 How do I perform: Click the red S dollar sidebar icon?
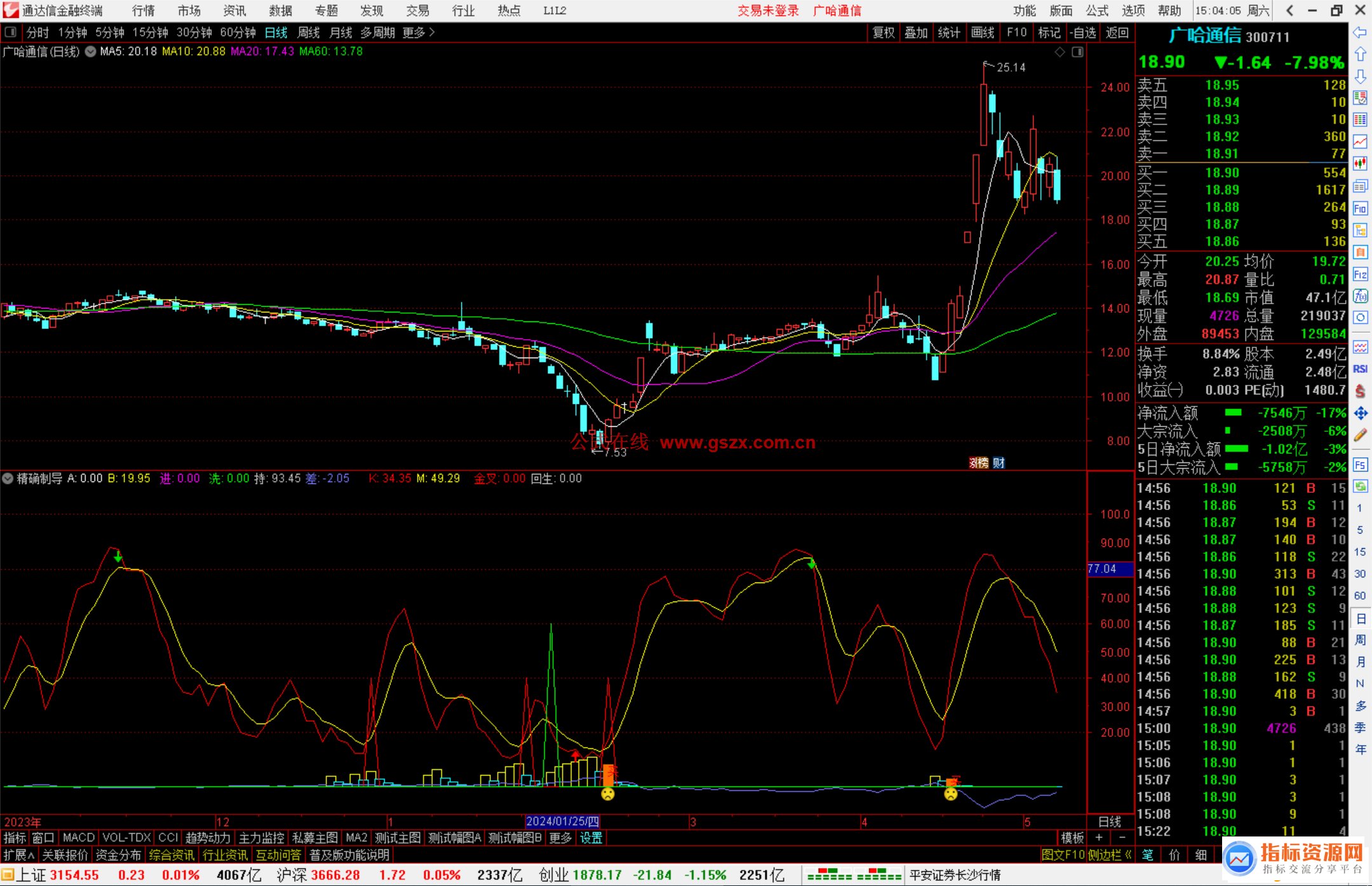(1360, 391)
